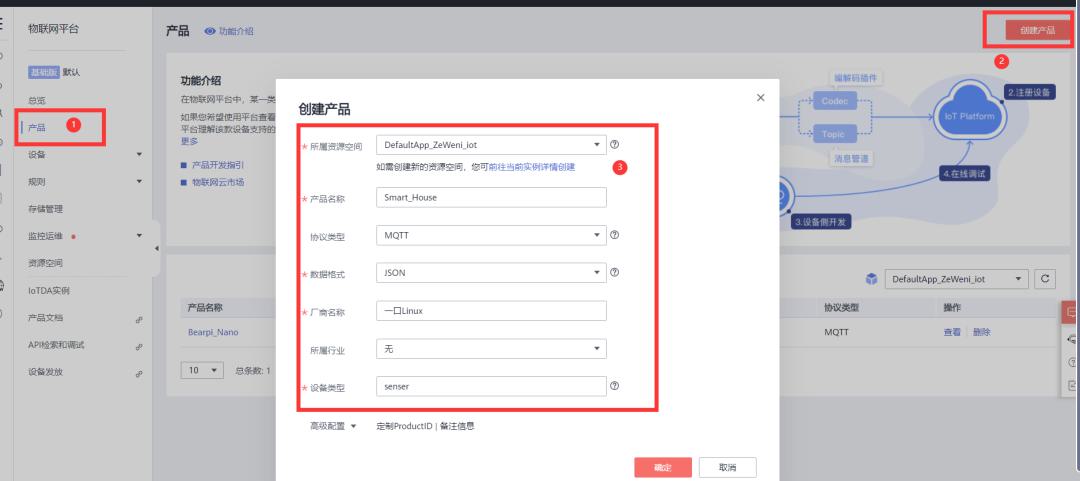The height and width of the screenshot is (481, 1080).
Task: Open the 物联网云市场 link
Action: 218,183
